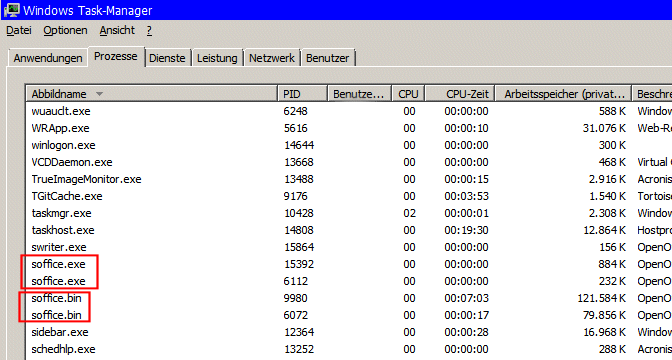Open the Leistung tab
The height and width of the screenshot is (360, 672).
(217, 58)
